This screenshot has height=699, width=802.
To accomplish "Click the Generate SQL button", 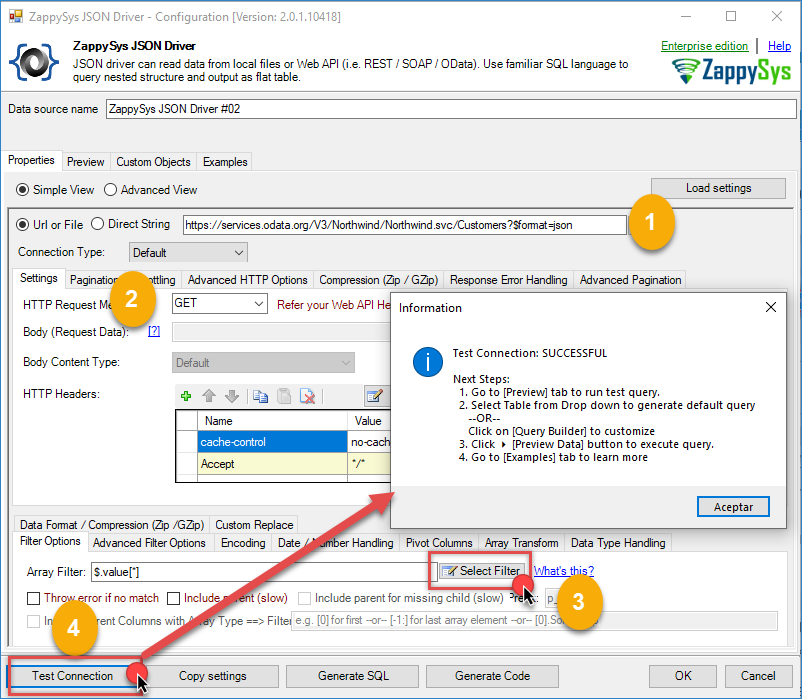I will (x=353, y=676).
